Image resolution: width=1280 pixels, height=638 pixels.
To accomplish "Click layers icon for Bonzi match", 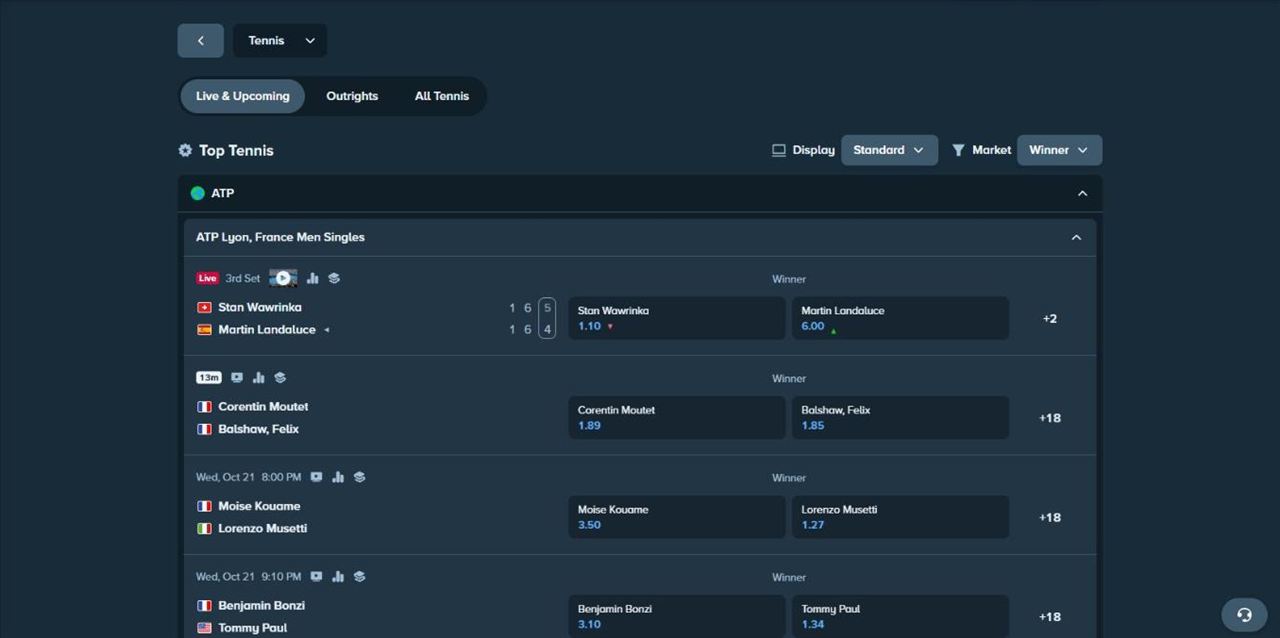I will 359,576.
